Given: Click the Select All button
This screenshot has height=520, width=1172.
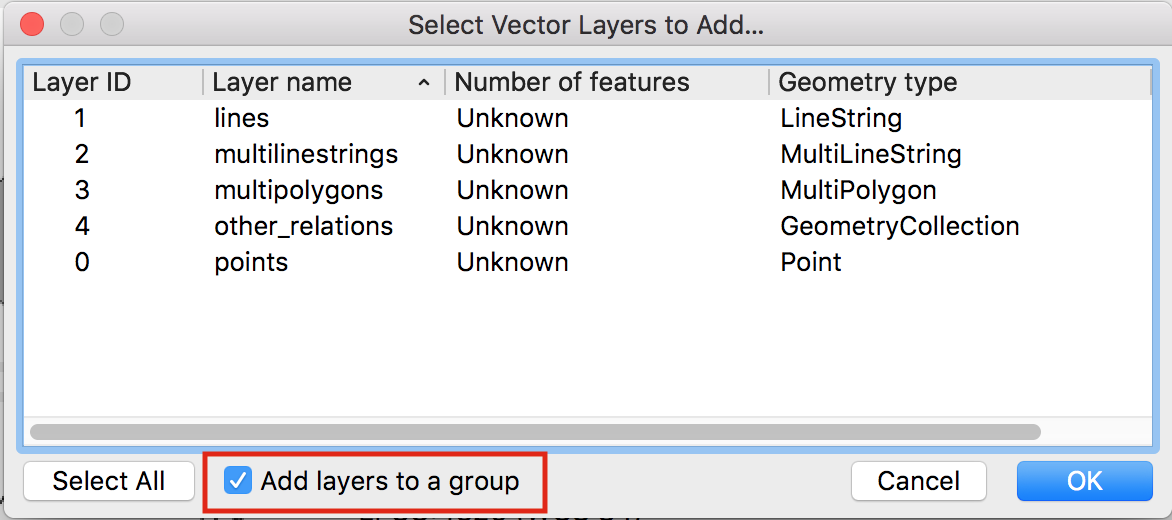Looking at the screenshot, I should coord(108,481).
